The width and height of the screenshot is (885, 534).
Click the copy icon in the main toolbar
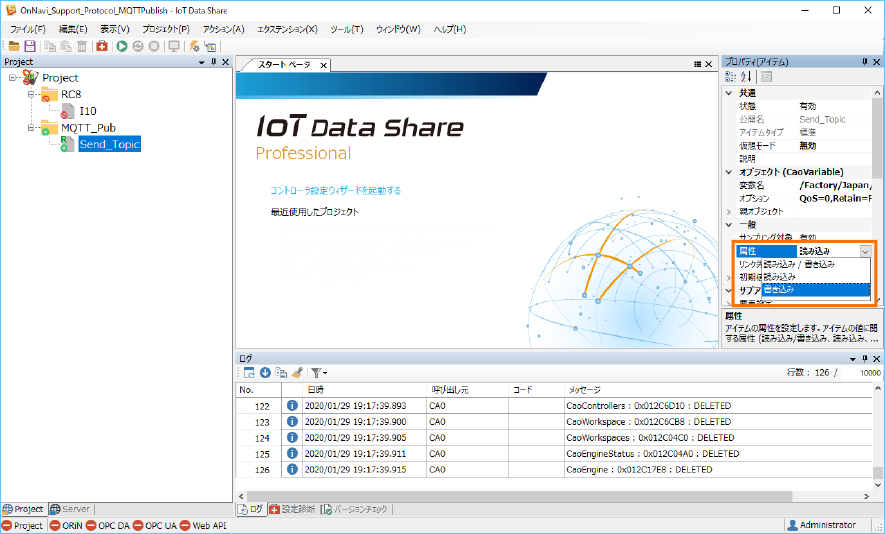[x=50, y=46]
